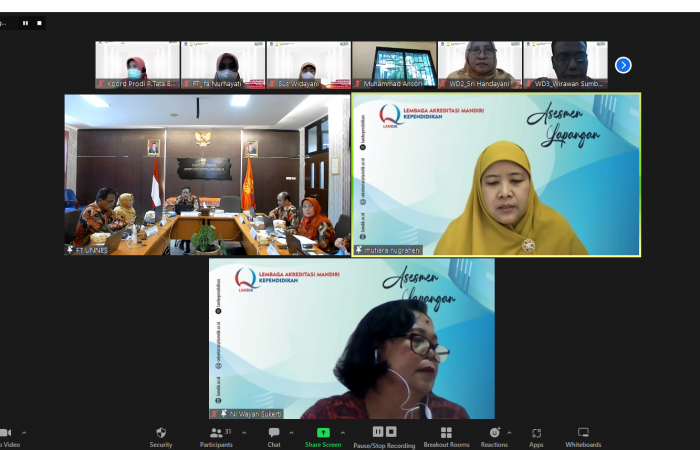Click muted mic icon on Koord Prodi thumbnail
The width and height of the screenshot is (700, 450).
click(x=101, y=83)
